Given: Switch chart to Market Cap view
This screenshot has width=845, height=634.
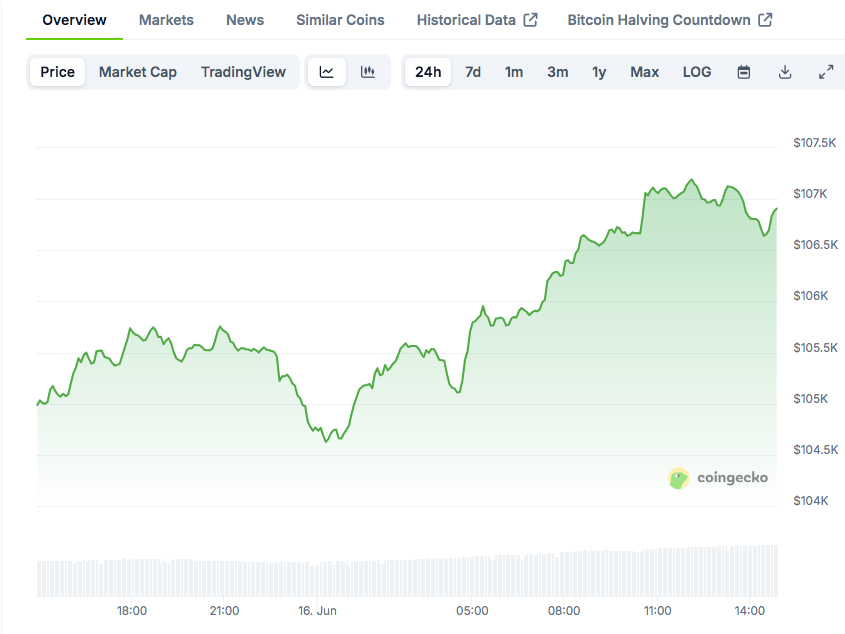Looking at the screenshot, I should tap(138, 72).
